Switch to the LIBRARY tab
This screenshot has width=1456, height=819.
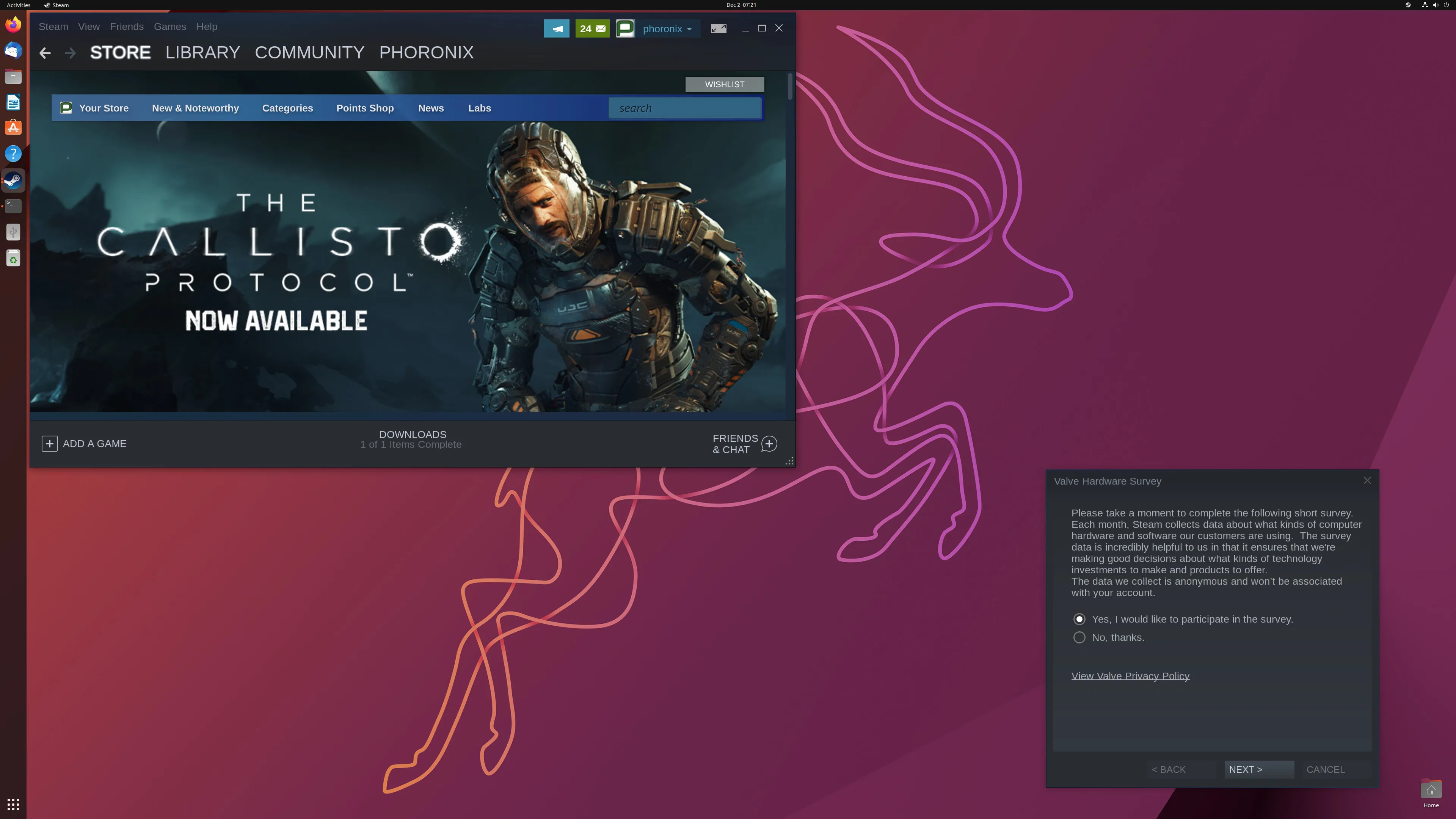click(x=202, y=53)
